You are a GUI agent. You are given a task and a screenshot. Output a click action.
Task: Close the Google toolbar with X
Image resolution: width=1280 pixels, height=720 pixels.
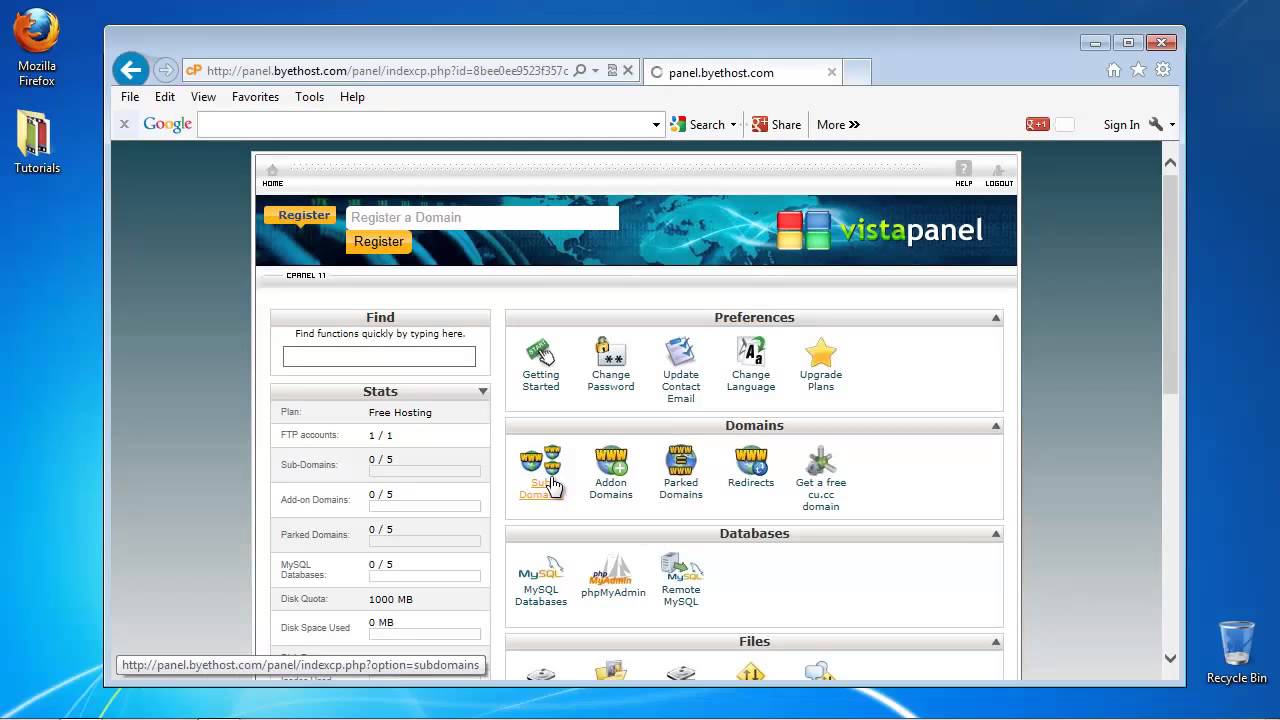124,124
